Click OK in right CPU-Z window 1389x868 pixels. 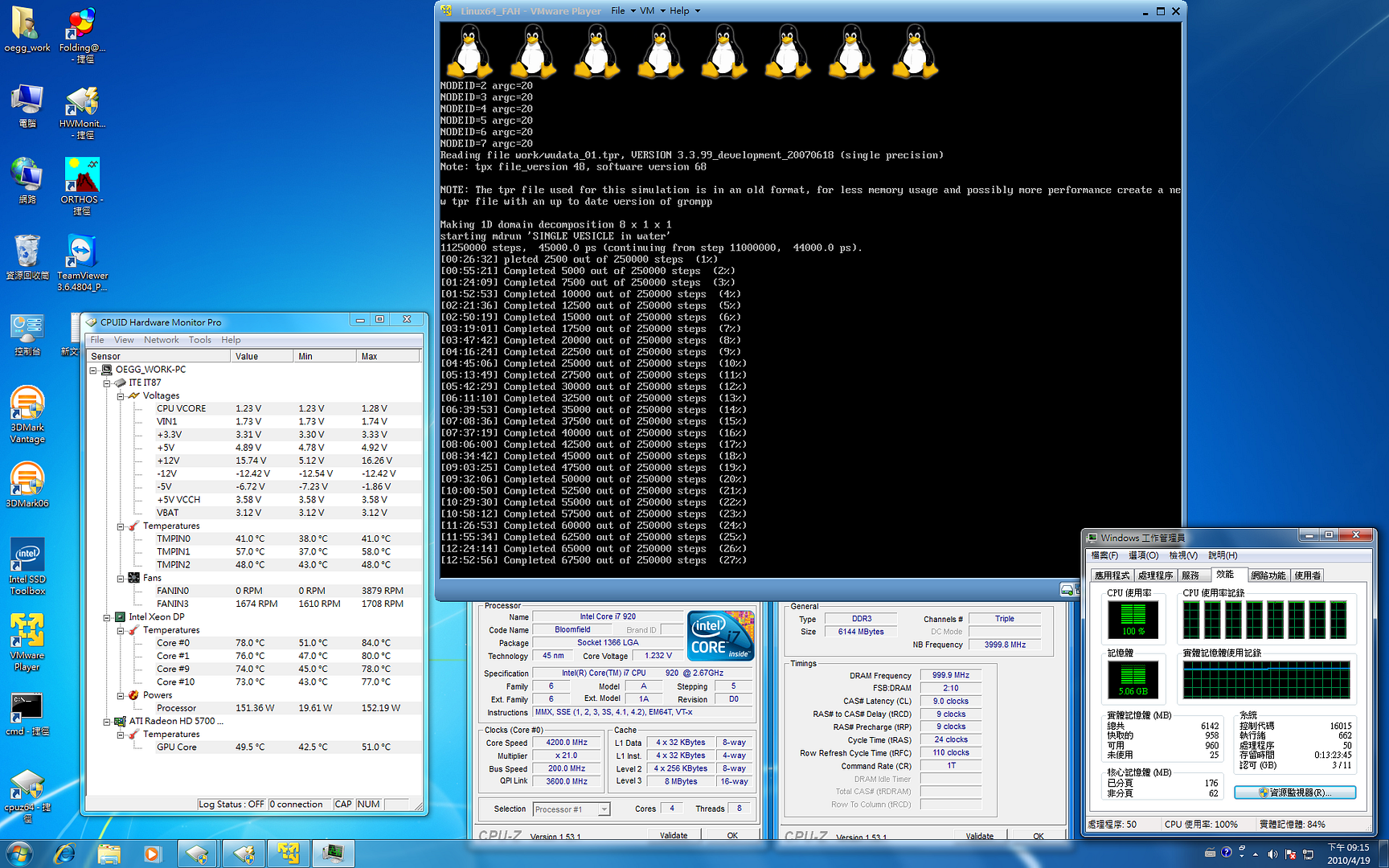tap(1039, 835)
